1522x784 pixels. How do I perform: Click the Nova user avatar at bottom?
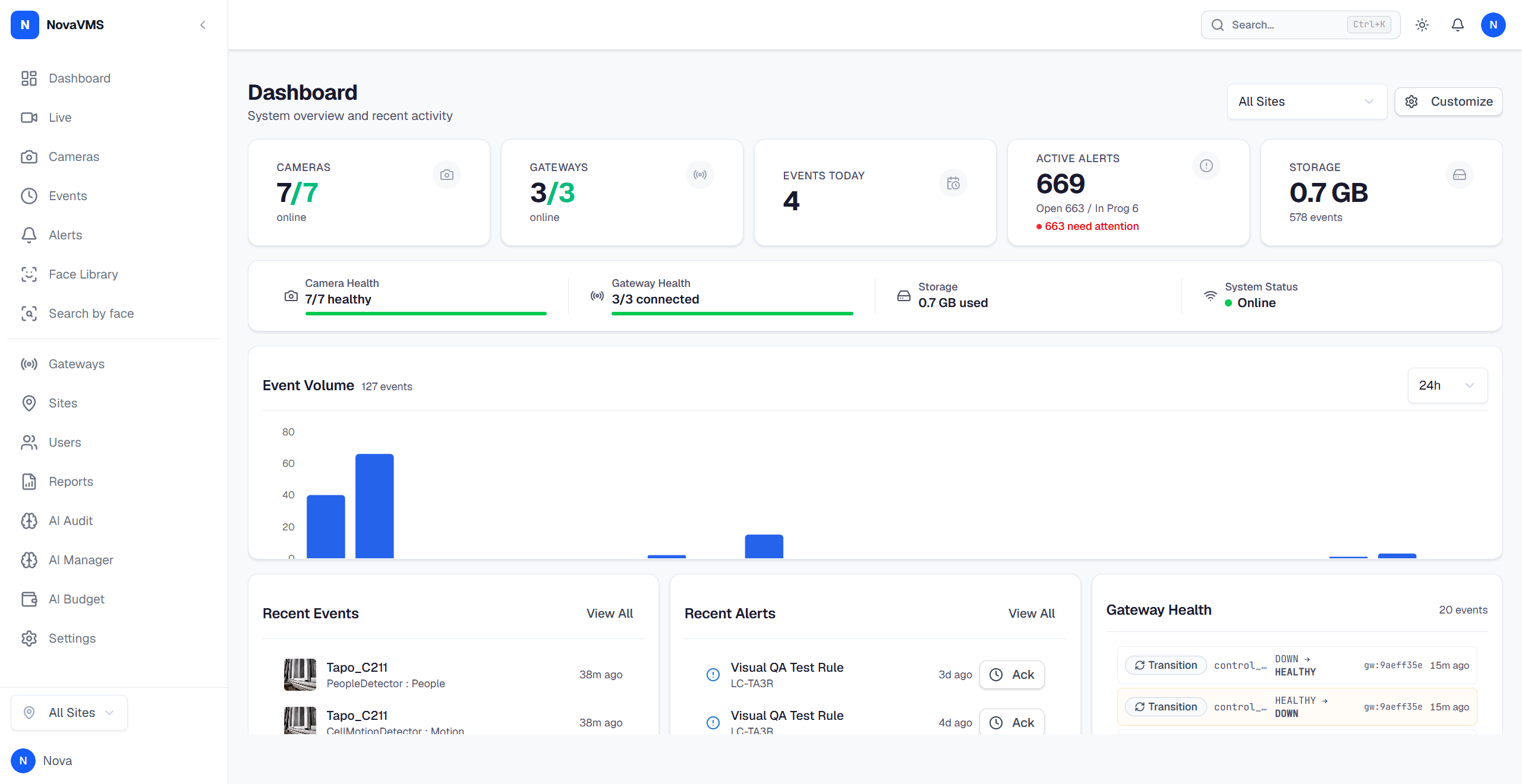click(23, 761)
